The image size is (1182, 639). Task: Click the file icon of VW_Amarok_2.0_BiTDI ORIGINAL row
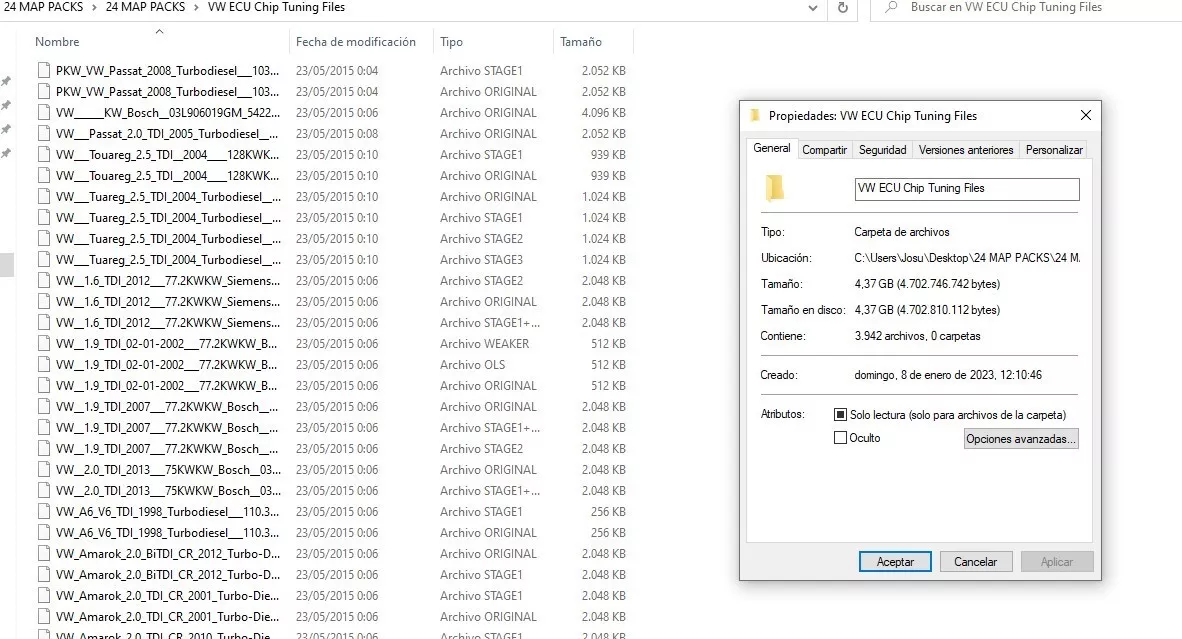click(45, 554)
